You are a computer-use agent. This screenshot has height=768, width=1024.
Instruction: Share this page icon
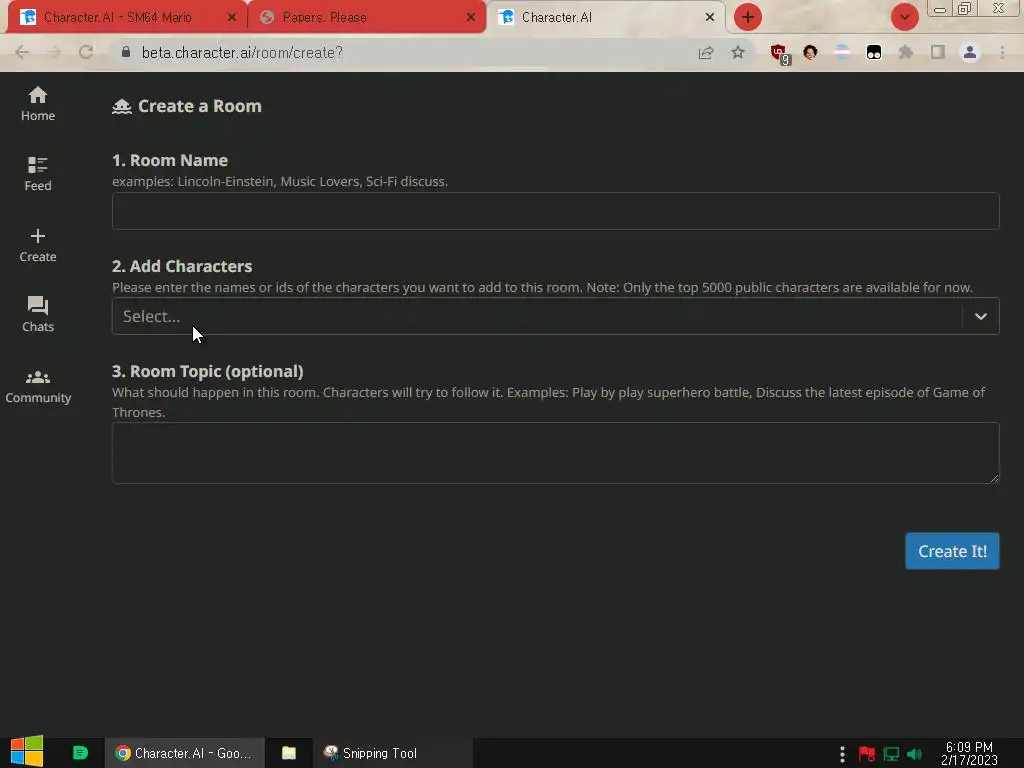click(706, 53)
